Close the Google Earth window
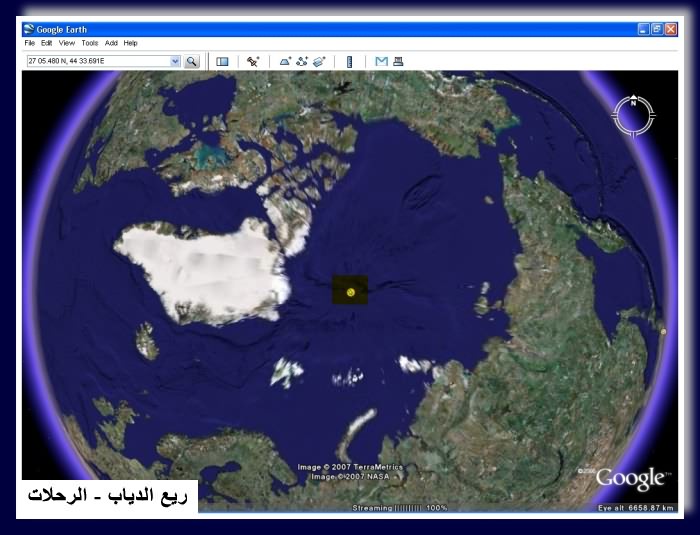Screen dimensions: 700x535 (x=671, y=29)
